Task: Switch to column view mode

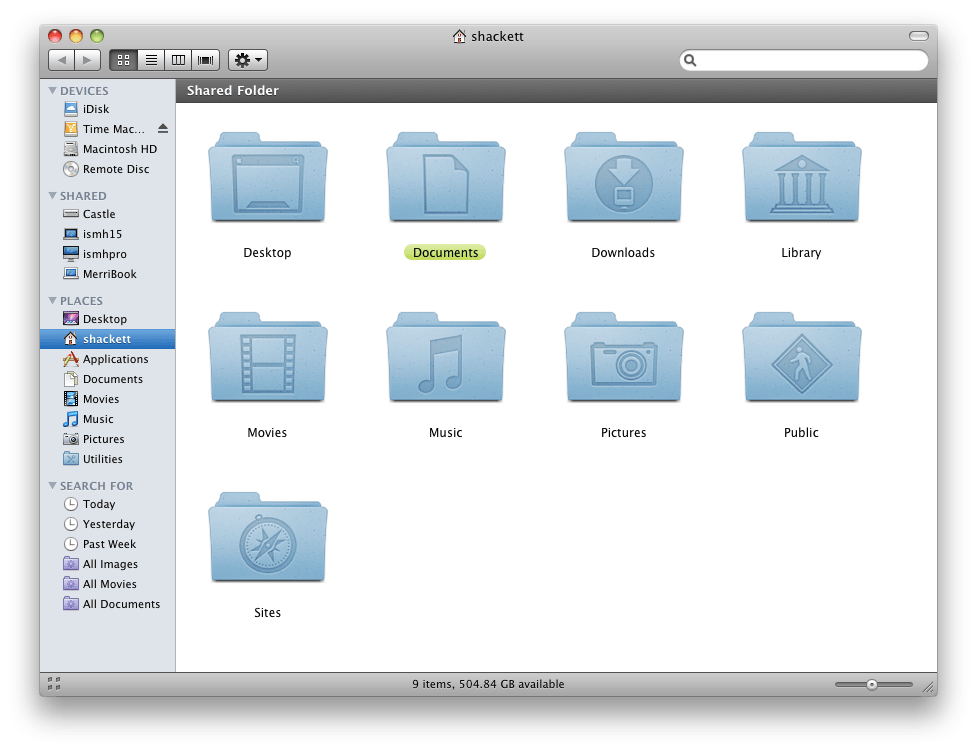Action: point(178,60)
